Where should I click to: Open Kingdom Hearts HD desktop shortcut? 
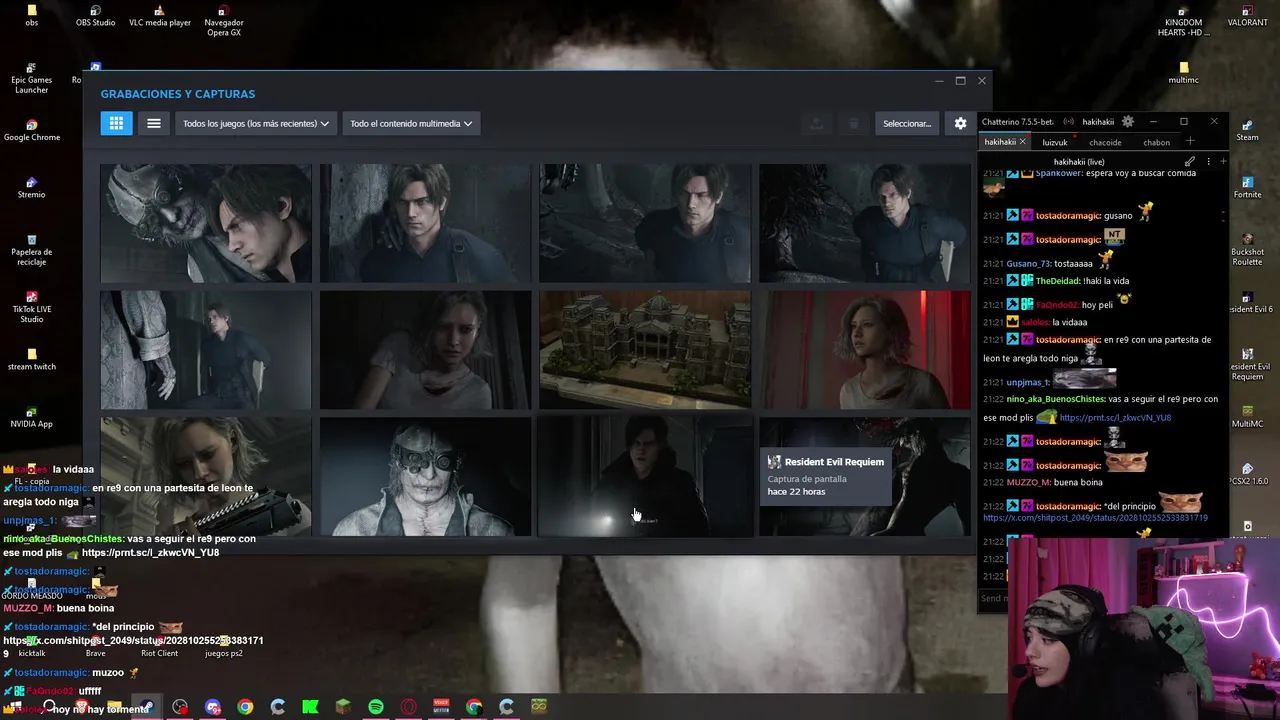1184,21
